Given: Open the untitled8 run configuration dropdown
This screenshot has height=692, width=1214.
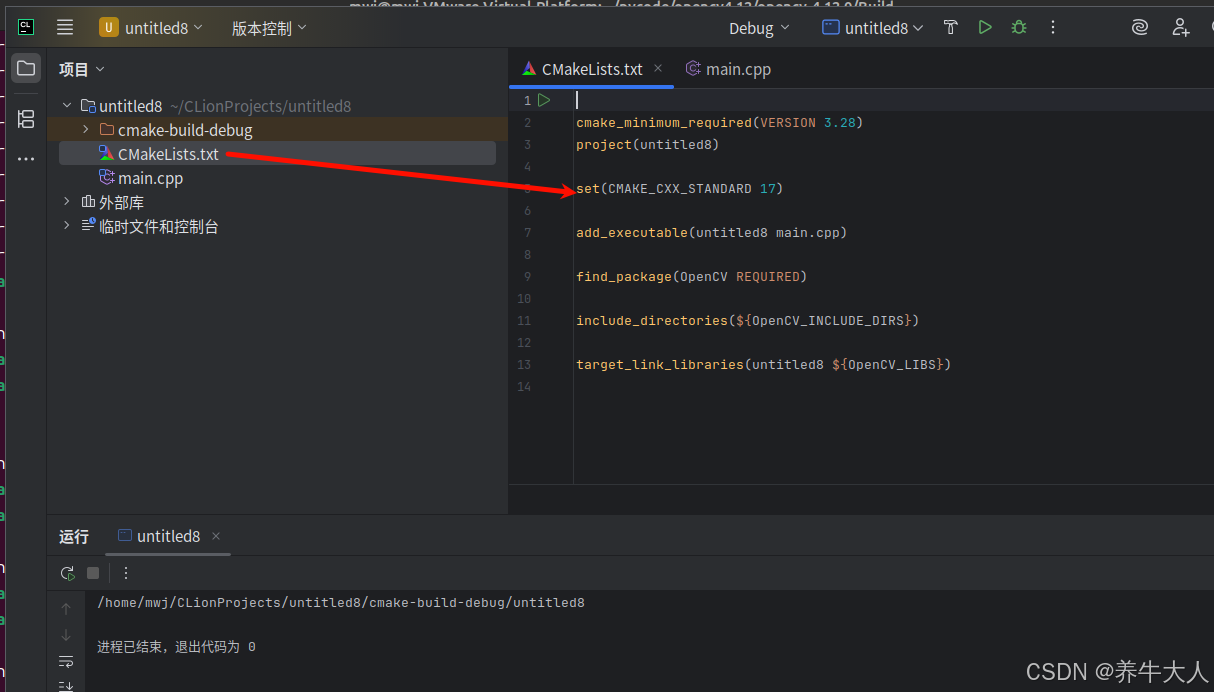Looking at the screenshot, I should point(873,28).
